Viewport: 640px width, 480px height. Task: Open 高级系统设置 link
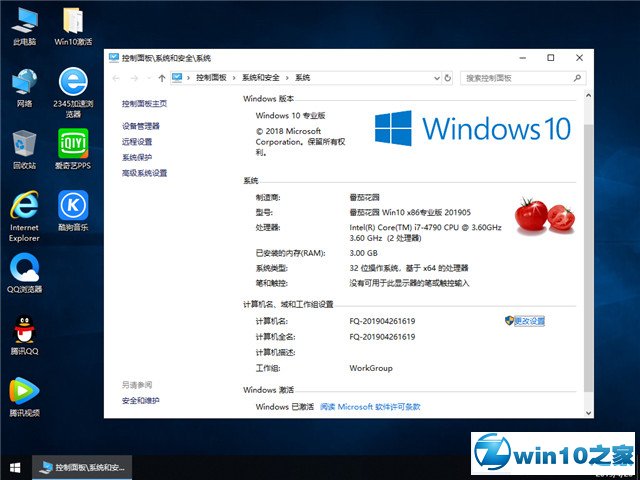(x=144, y=173)
